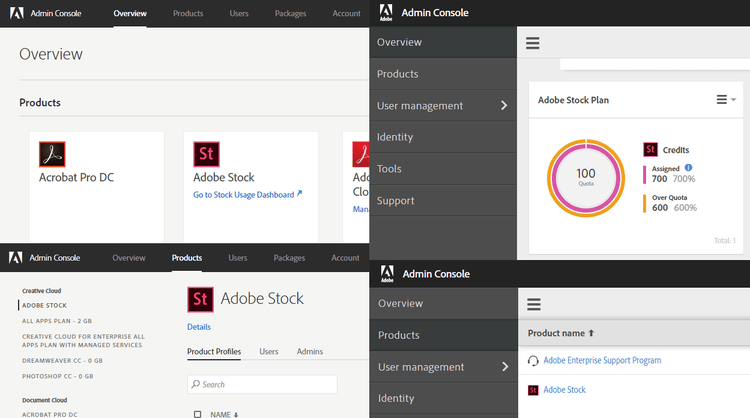The image size is (750, 418).
Task: Select Overview in bottom-right sidebar
Action: 444,303
